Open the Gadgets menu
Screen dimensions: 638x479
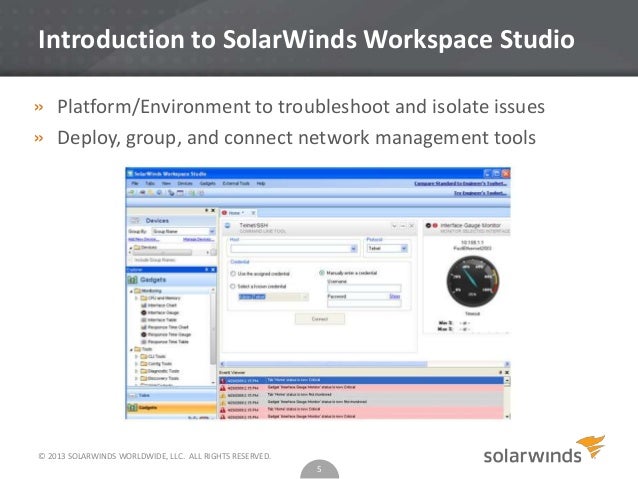point(208,184)
